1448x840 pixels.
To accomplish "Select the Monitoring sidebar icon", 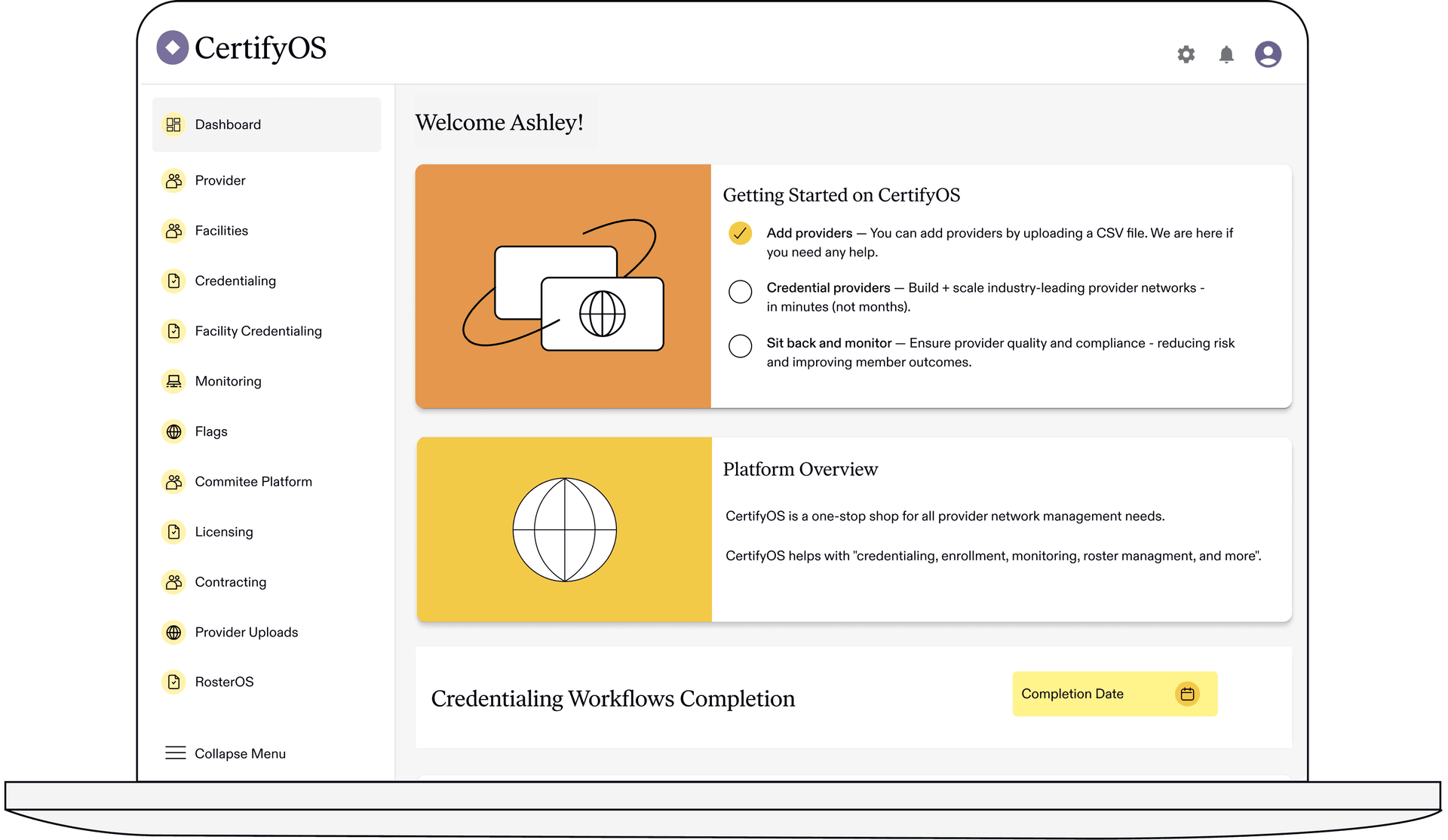I will click(x=173, y=381).
